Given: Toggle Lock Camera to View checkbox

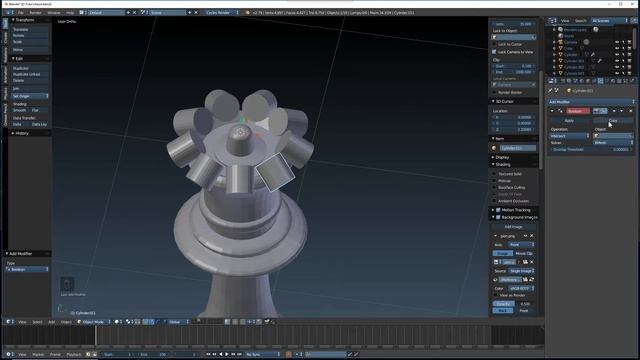Looking at the screenshot, I should click(x=494, y=52).
